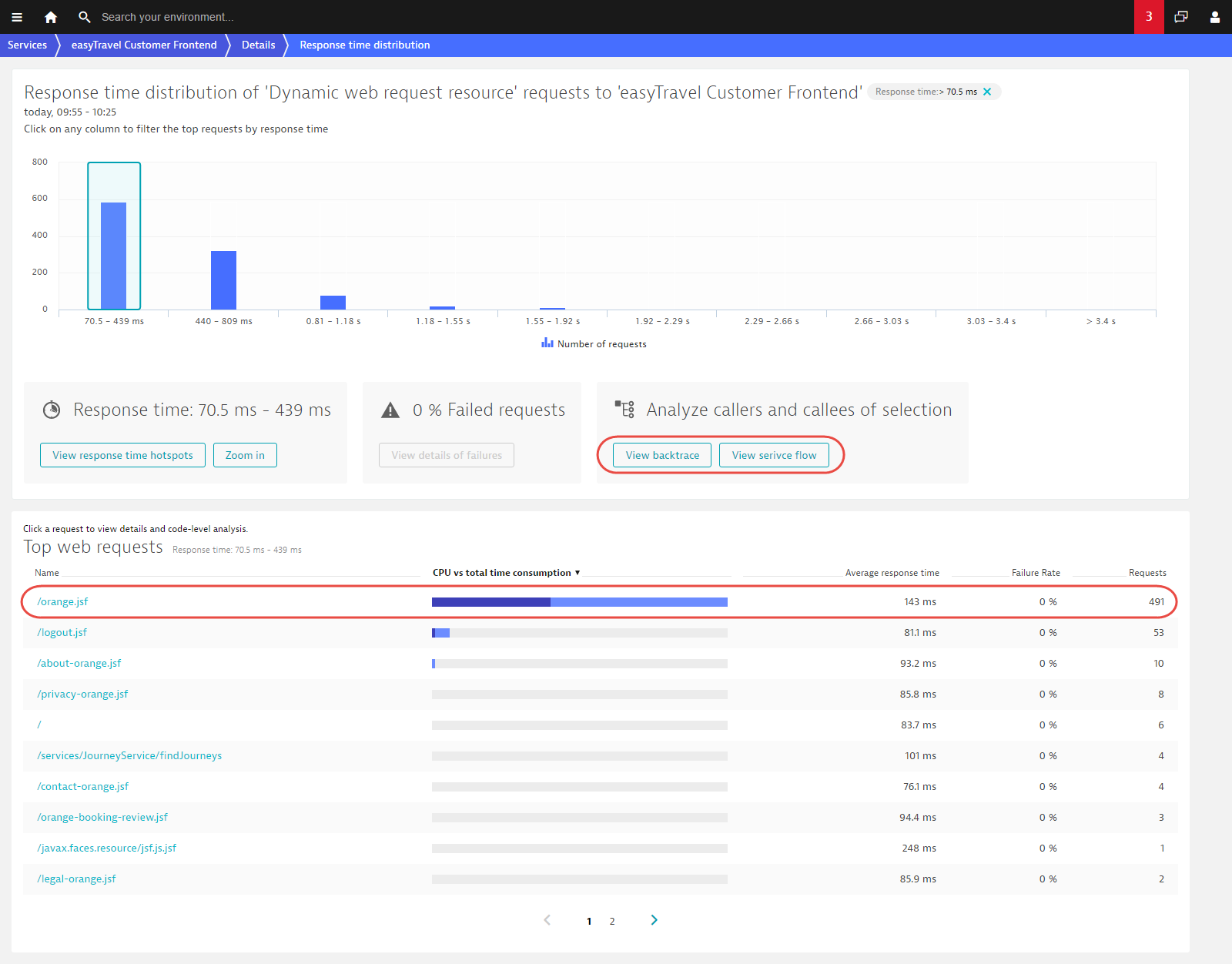The image size is (1232, 964).
Task: Click the stopwatch response time icon
Action: click(52, 410)
